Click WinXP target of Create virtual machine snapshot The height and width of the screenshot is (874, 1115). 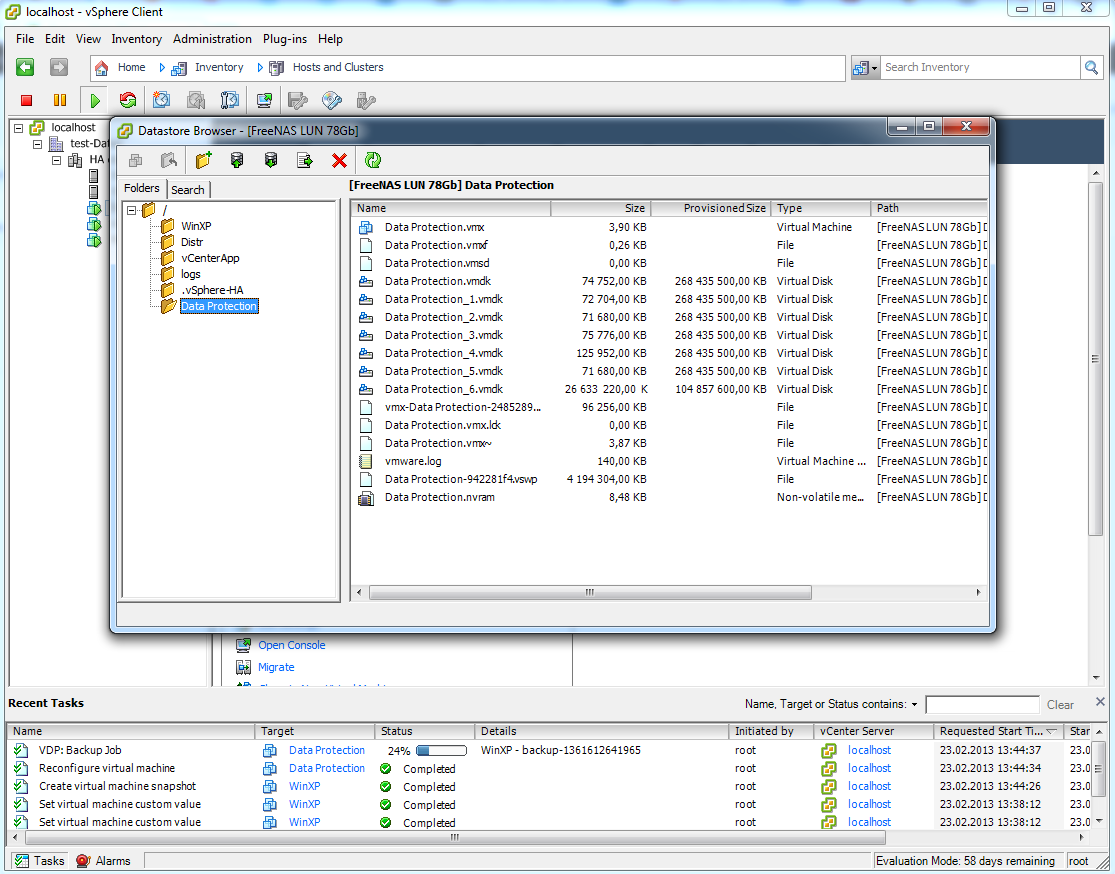(304, 786)
